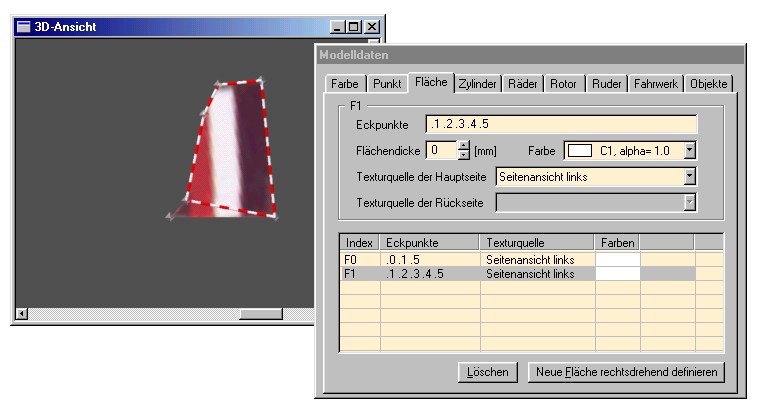Expand the Farbe C1 alpha dropdown

pyautogui.click(x=689, y=151)
